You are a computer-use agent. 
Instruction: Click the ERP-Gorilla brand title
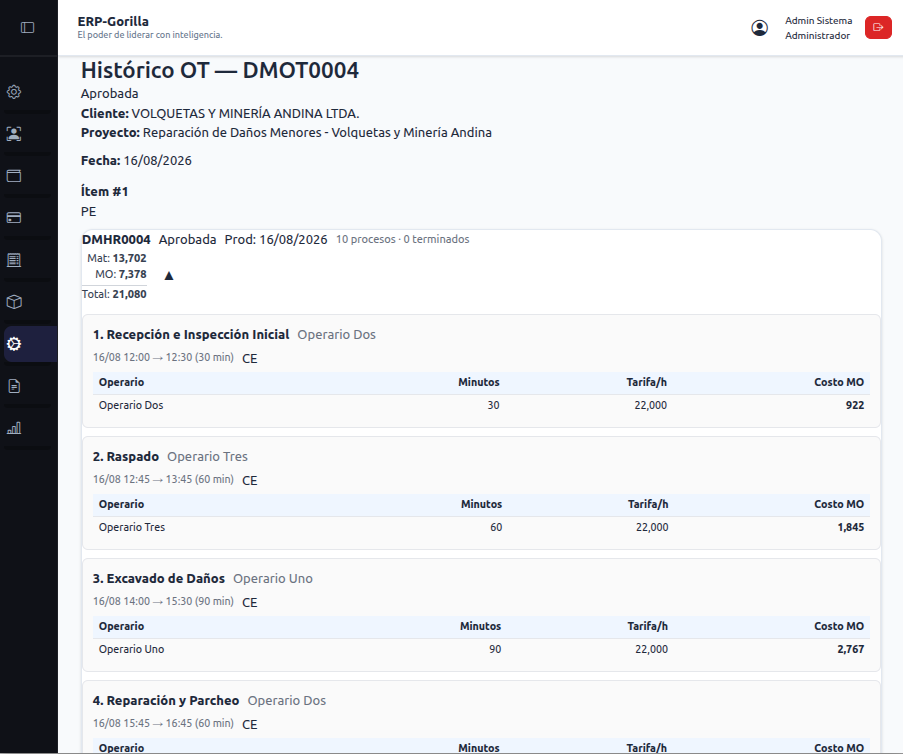(x=113, y=21)
